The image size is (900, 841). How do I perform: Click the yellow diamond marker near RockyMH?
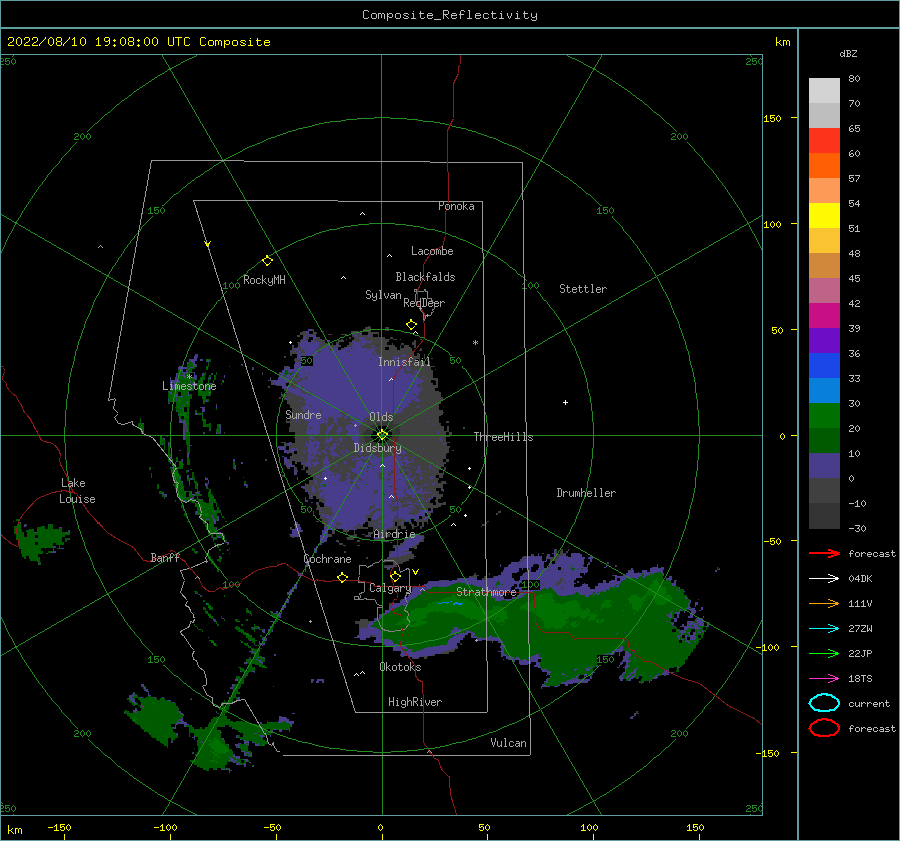[x=267, y=261]
